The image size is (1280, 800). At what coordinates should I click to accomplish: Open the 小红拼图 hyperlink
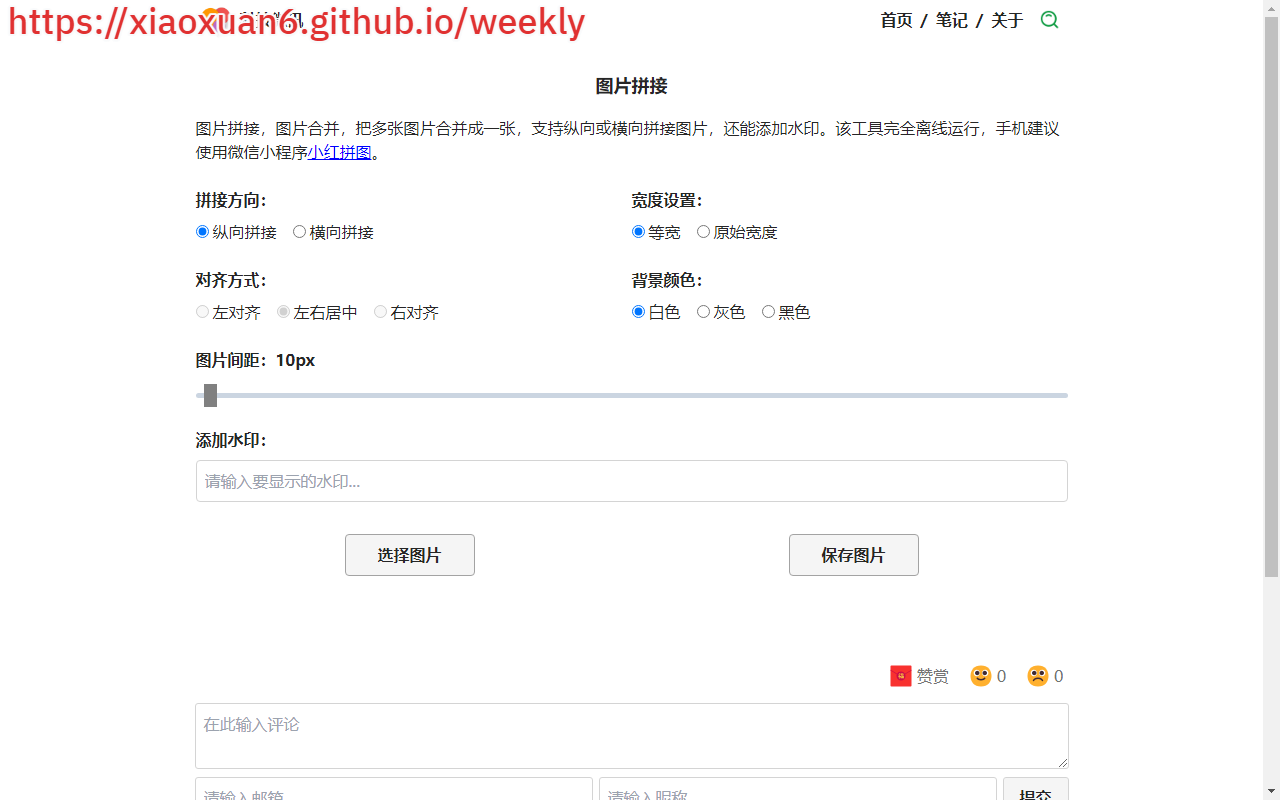pyautogui.click(x=339, y=153)
